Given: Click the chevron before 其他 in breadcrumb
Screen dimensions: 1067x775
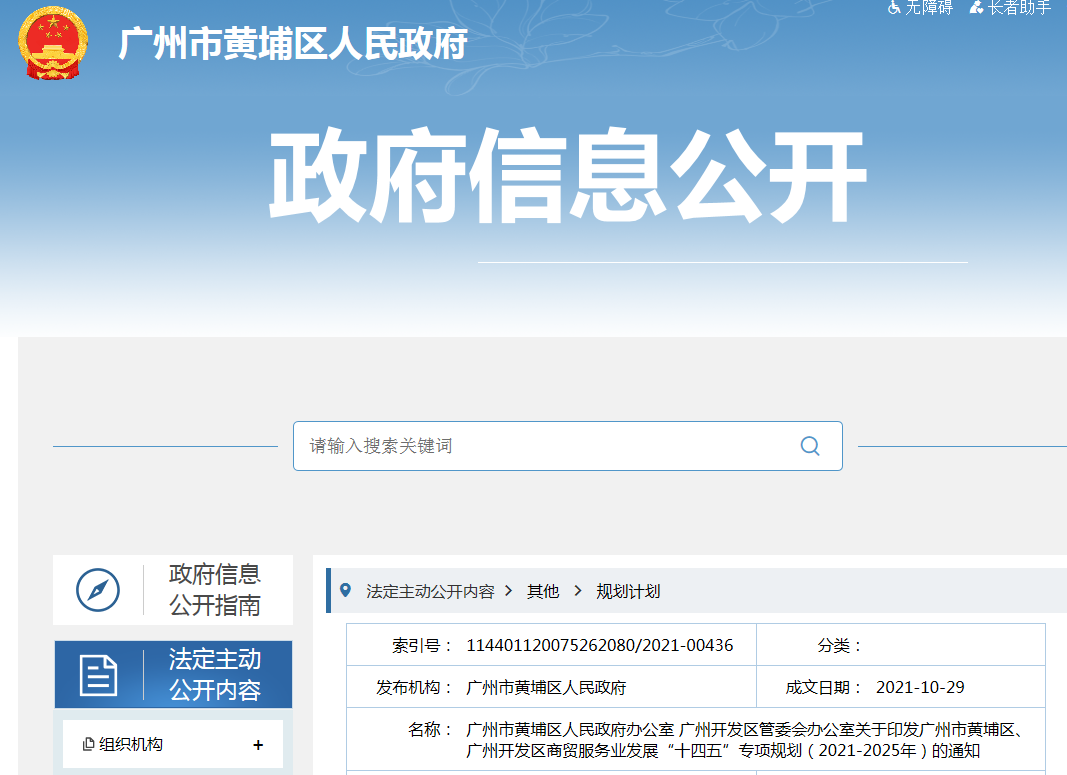Looking at the screenshot, I should (509, 591).
